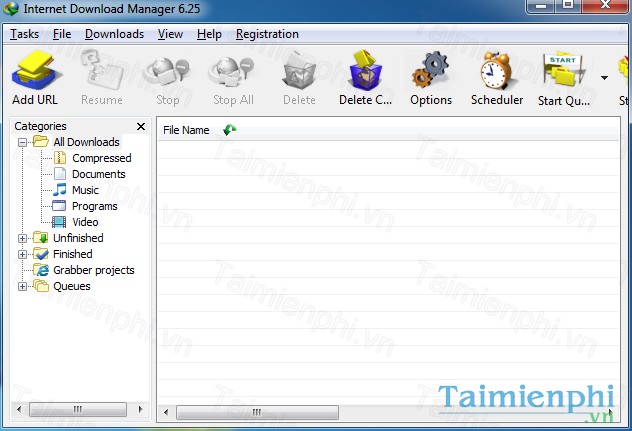Click the Stop toolbar icon

pos(168,71)
